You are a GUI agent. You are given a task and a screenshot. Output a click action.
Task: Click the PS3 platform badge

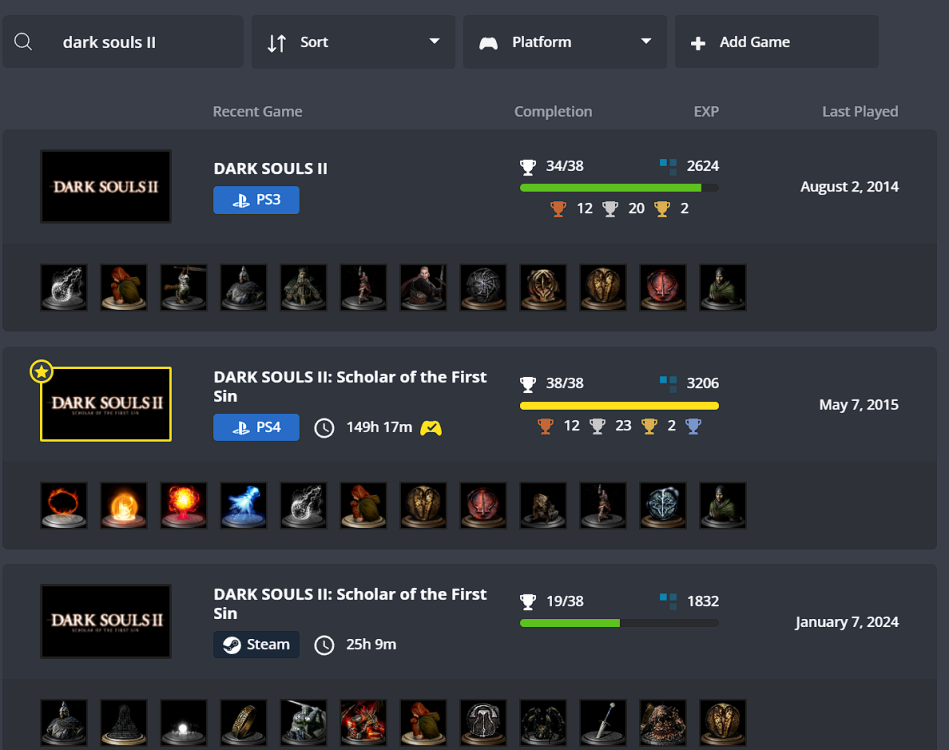pyautogui.click(x=256, y=200)
